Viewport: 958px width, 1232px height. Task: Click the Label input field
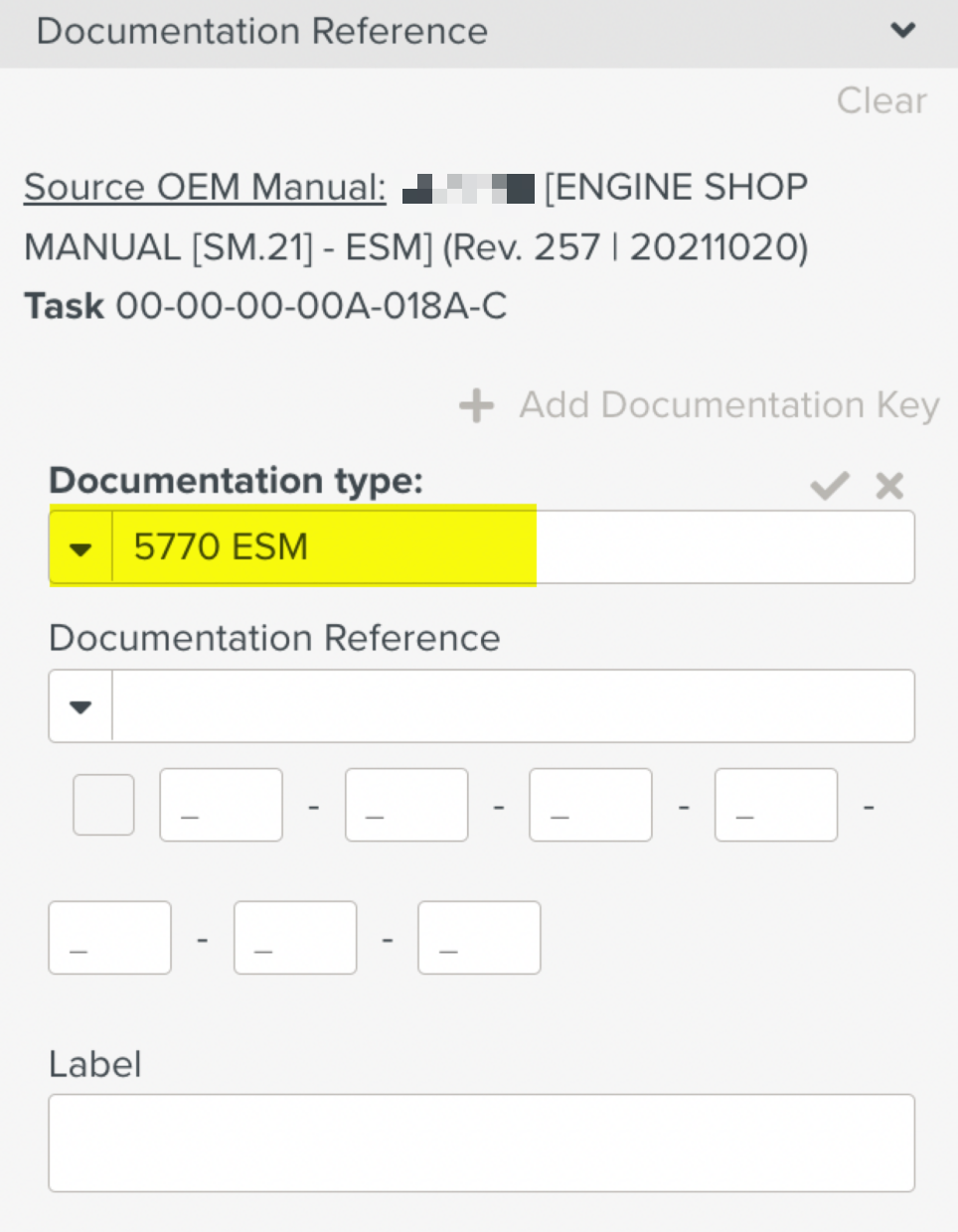tap(481, 1142)
